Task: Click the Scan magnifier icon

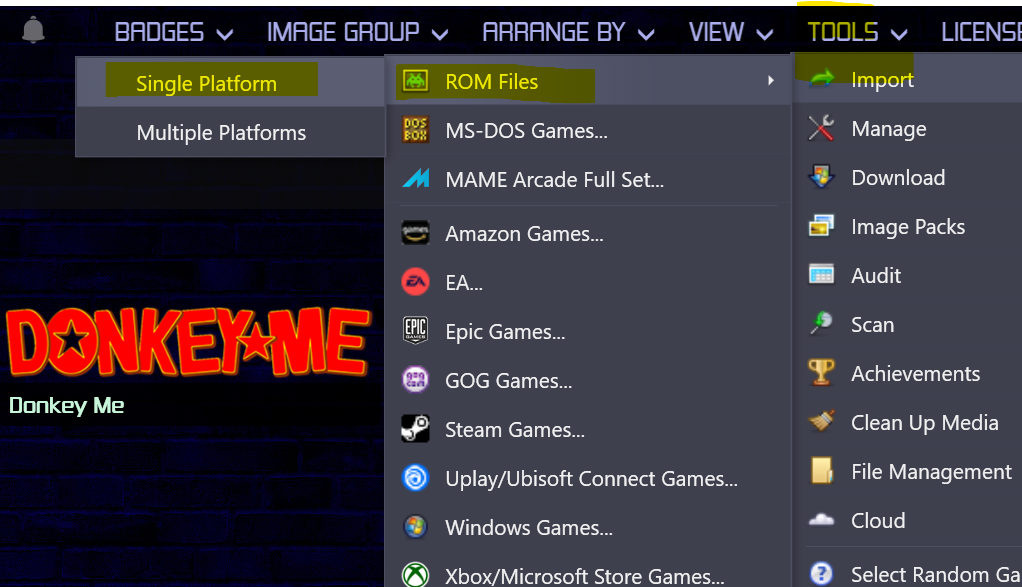Action: point(821,323)
